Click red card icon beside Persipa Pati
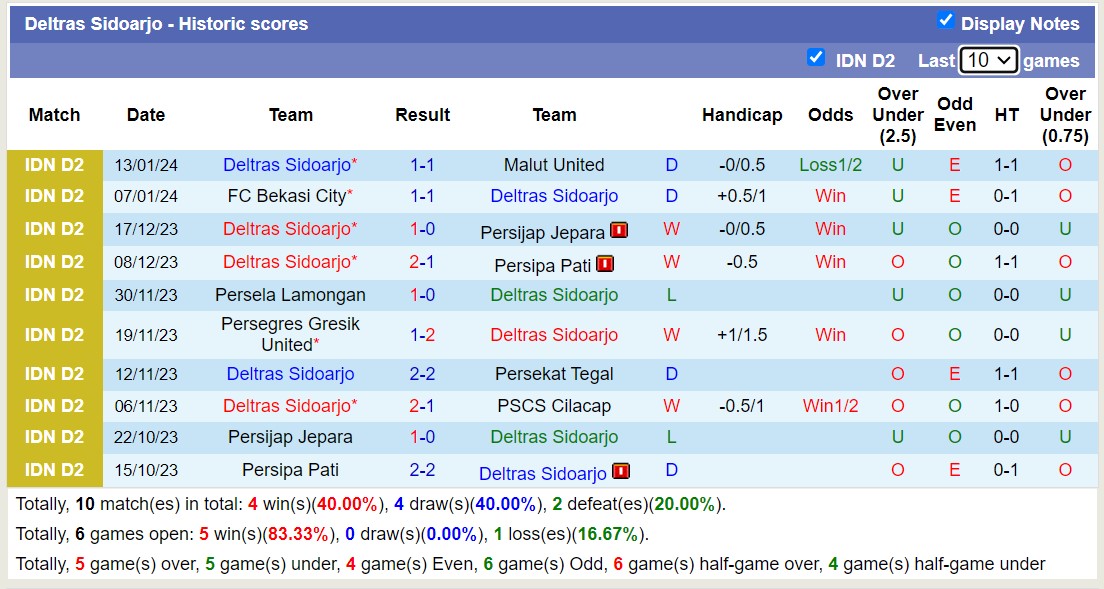 (x=605, y=264)
